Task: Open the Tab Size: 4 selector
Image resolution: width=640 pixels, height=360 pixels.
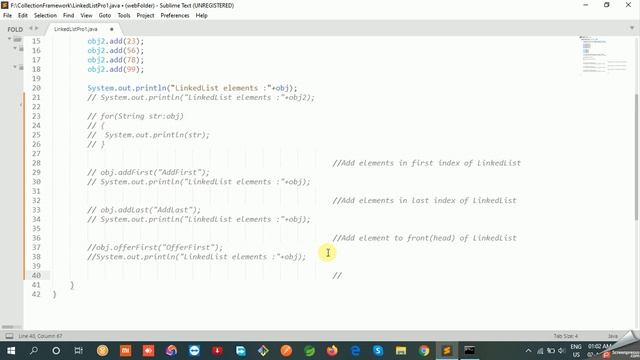Action: tap(566, 336)
